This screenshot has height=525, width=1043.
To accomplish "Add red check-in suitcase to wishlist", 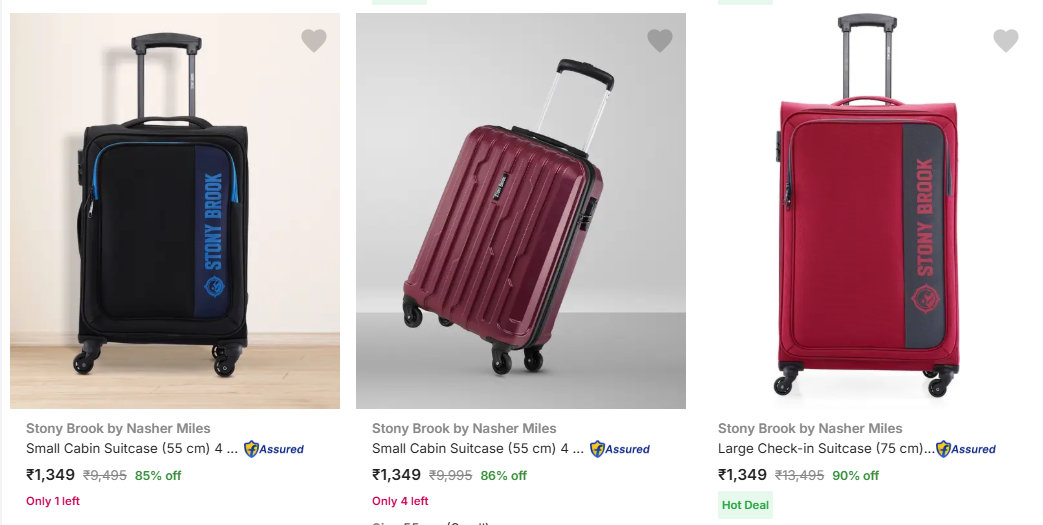I will click(1006, 41).
